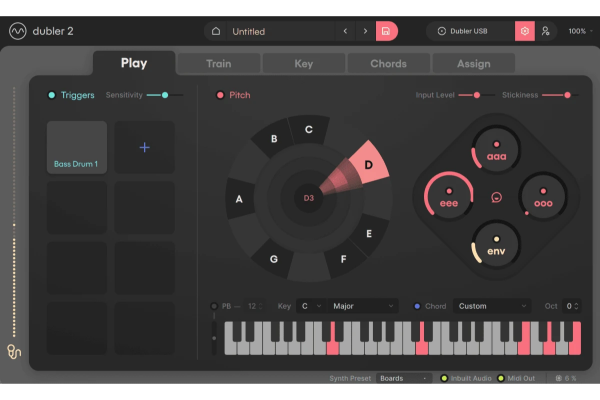This screenshot has width=600, height=400.
Task: Adjust the Stickiness slider
Action: 567,95
